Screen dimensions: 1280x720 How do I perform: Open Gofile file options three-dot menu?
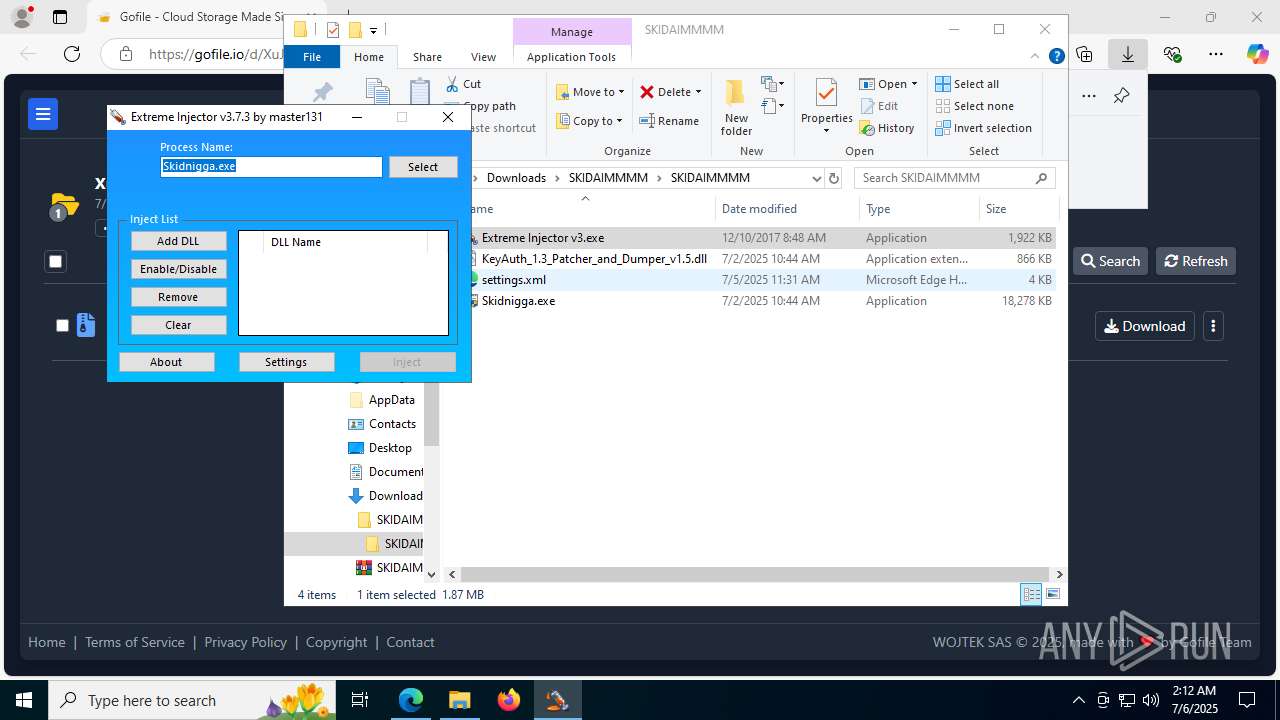tap(1213, 326)
